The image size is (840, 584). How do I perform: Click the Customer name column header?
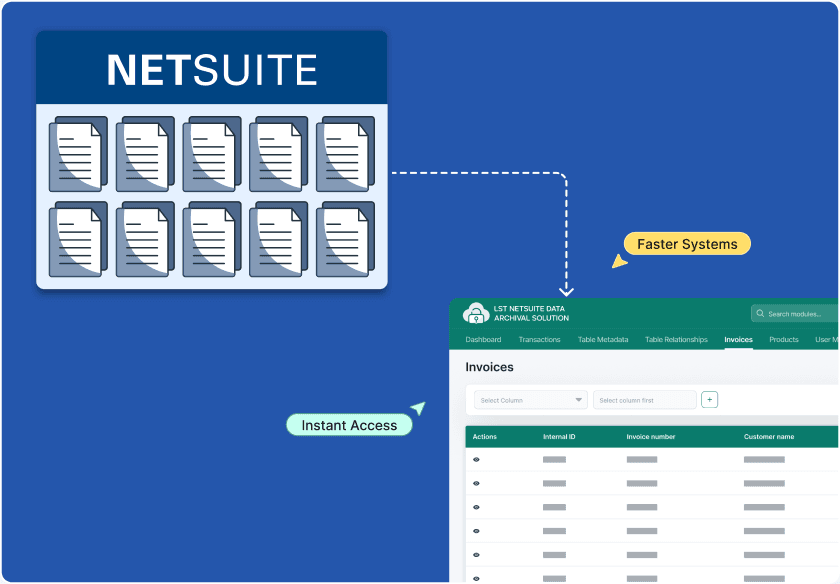pos(769,437)
